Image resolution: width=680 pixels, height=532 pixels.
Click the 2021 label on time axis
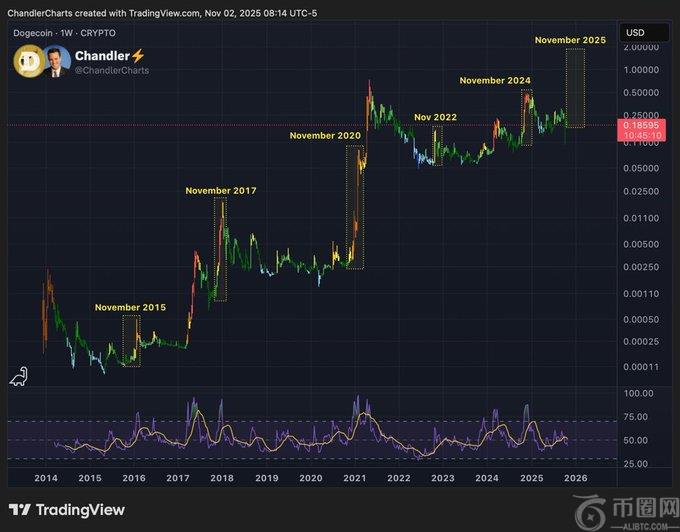point(355,478)
